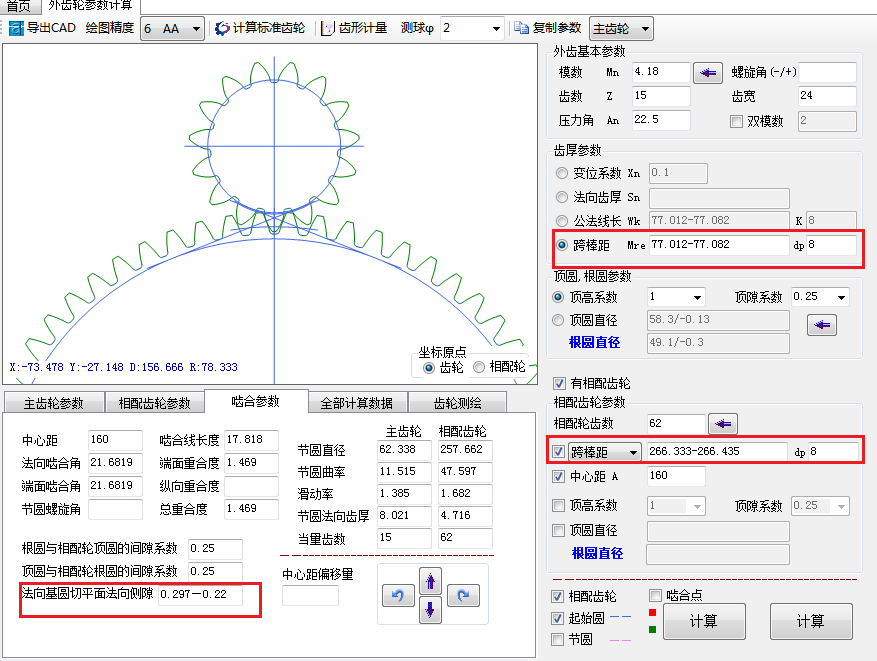Switch to the 全部计算数据 tab

357,403
